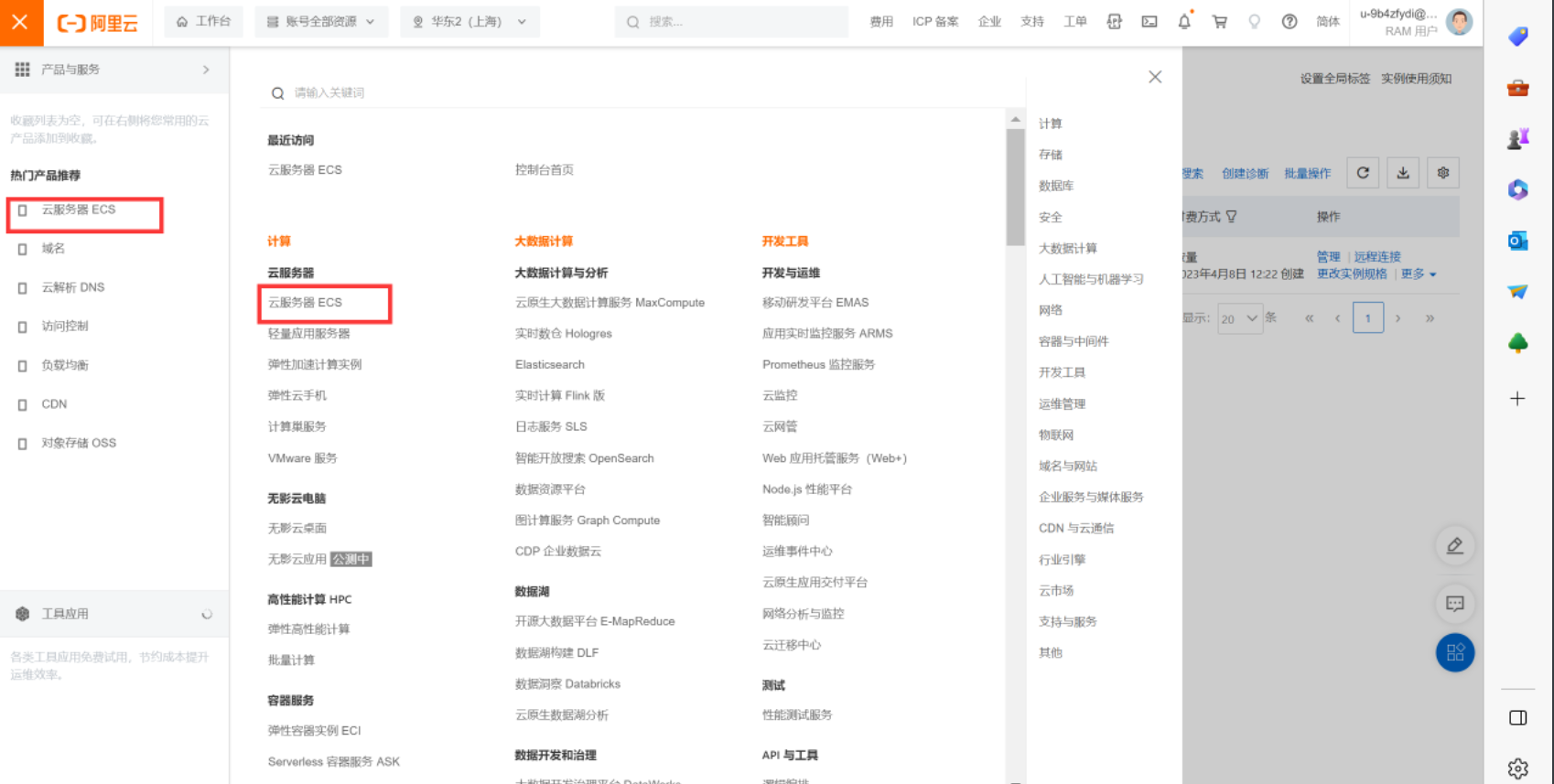Open 云服务器 ECS under 计算

305,303
